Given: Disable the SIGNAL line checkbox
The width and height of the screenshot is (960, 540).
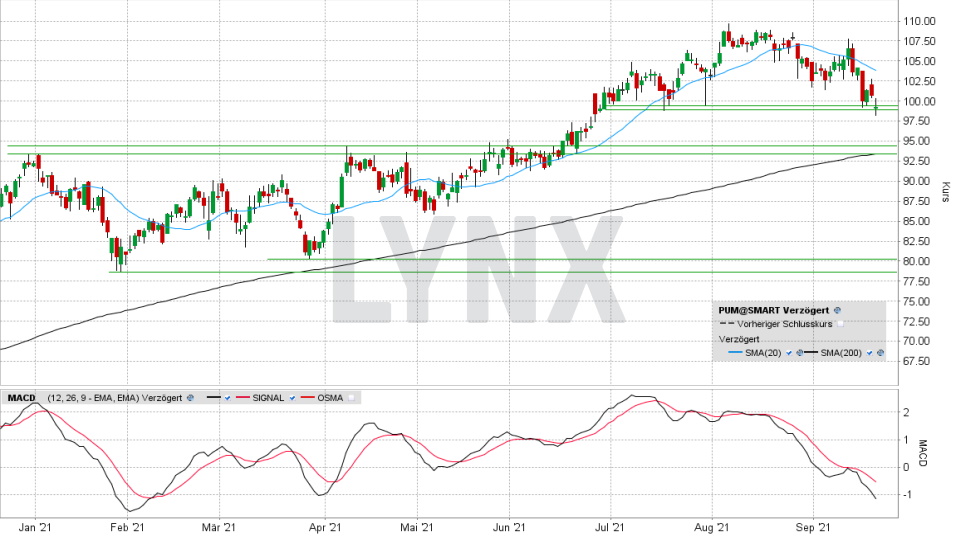Looking at the screenshot, I should point(292,398).
